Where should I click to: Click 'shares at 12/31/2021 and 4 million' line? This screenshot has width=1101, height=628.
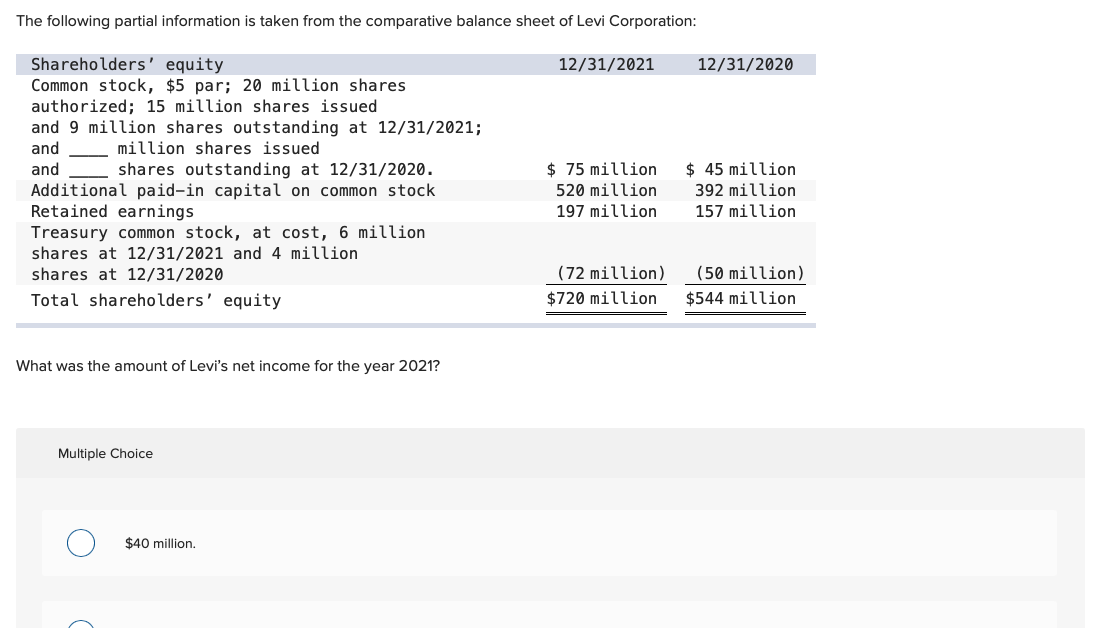[x=195, y=254]
